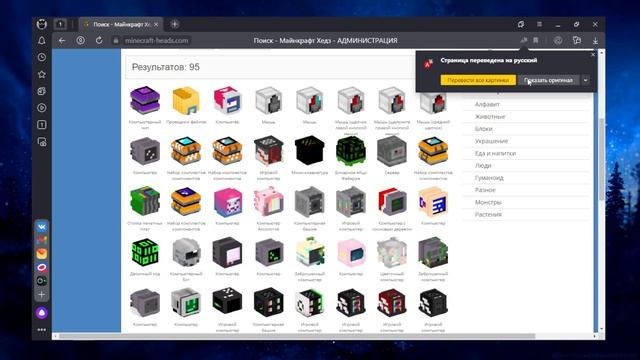640x360 pixels.
Task: Open history clock in the sidebar
Action: pos(42,57)
